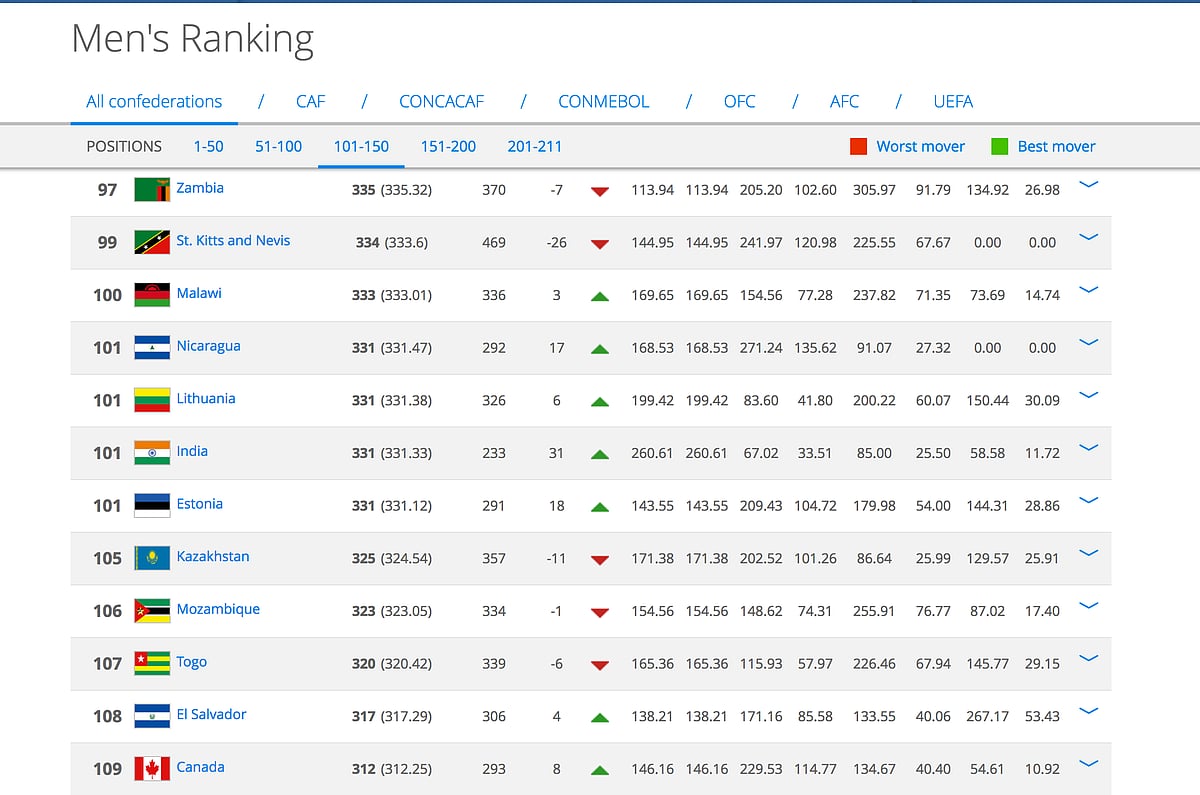This screenshot has width=1200, height=795.
Task: Click the Nicaragua flag icon
Action: [151, 346]
